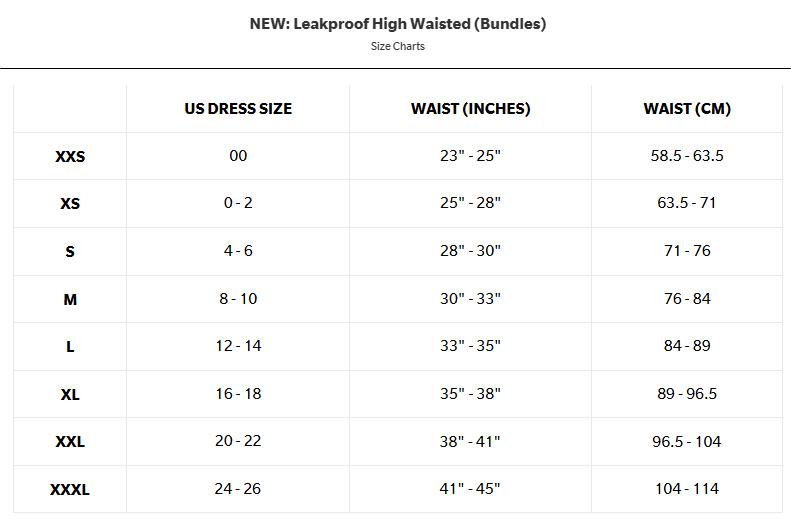Click the L size row label
The width and height of the screenshot is (791, 528).
point(70,346)
